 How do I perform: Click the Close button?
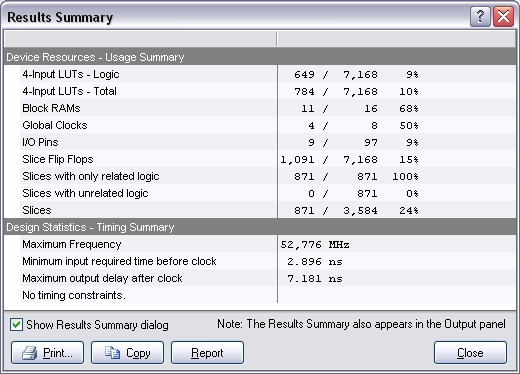coord(470,352)
